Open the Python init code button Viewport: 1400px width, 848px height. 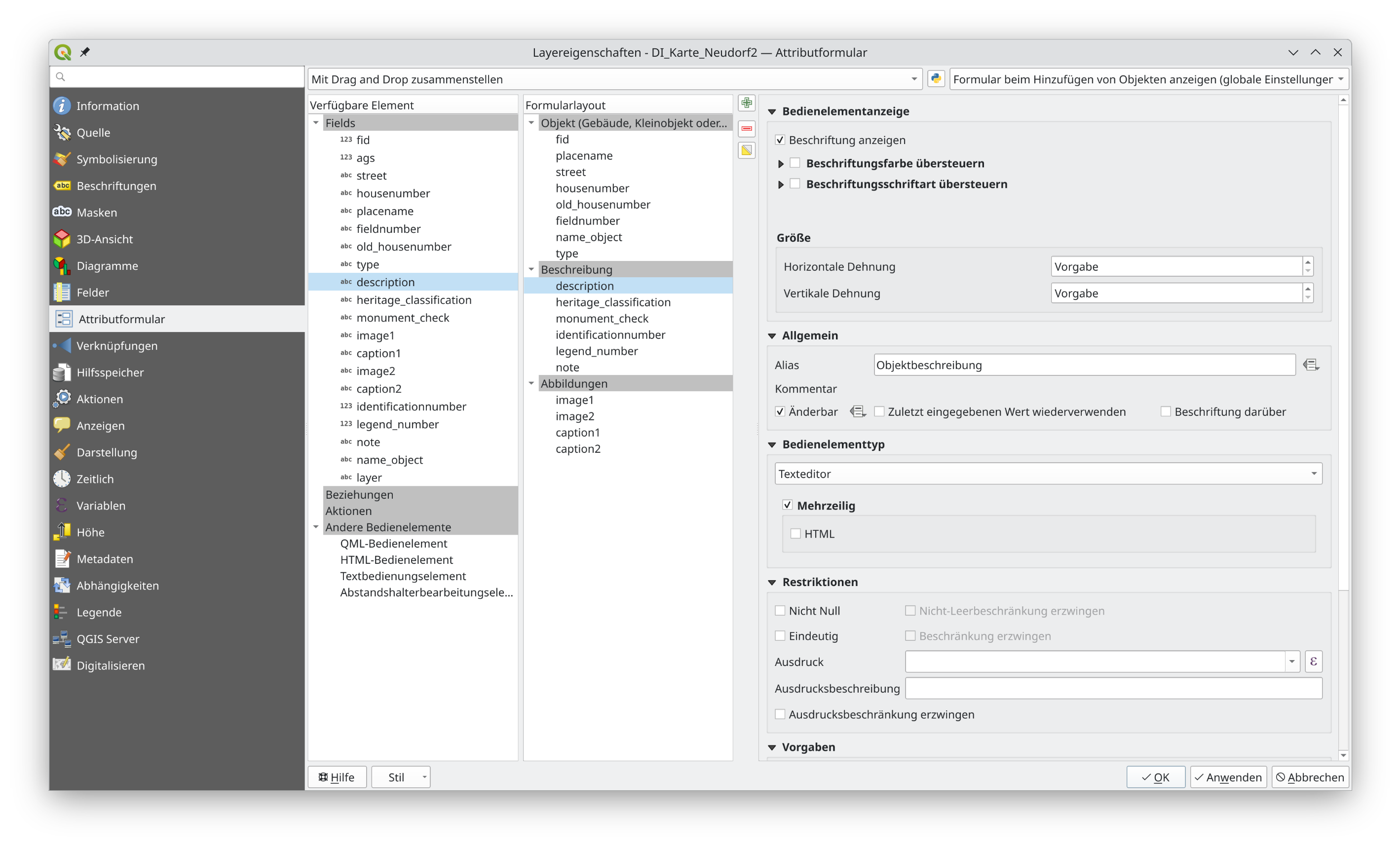pyautogui.click(x=936, y=79)
